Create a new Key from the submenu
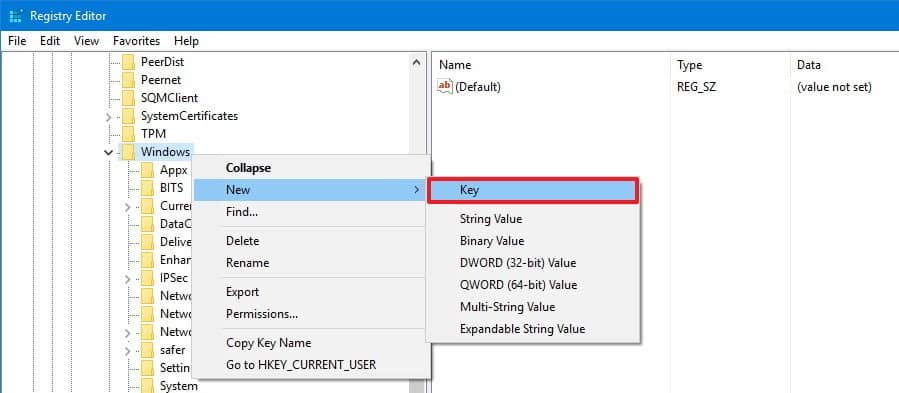 533,190
